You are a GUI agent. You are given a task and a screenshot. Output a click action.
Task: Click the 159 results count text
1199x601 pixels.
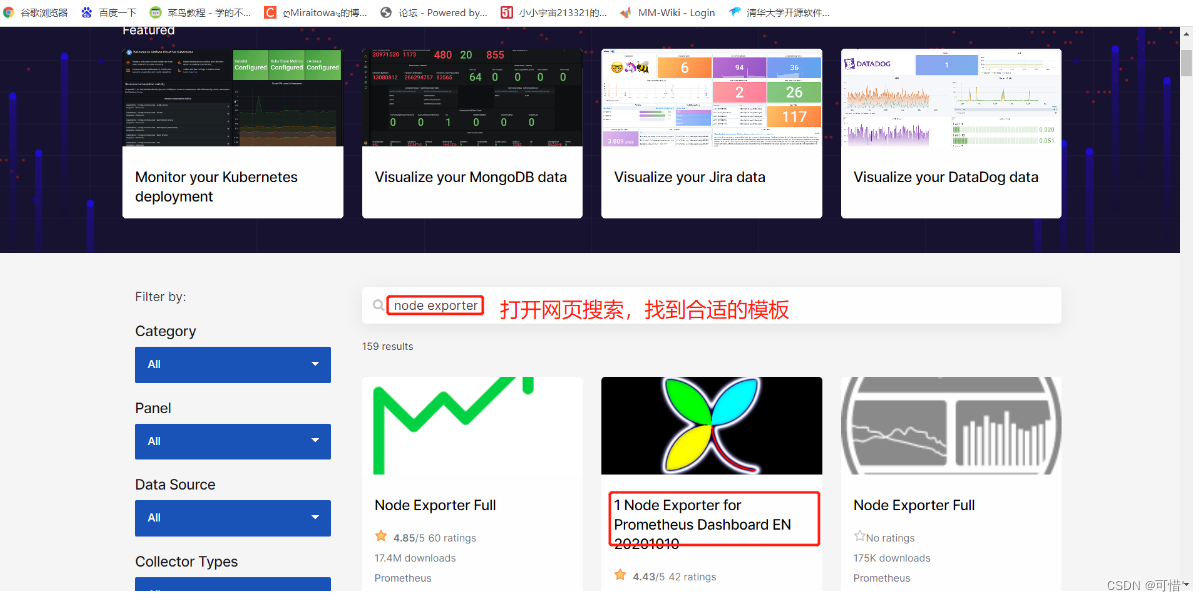tap(388, 346)
